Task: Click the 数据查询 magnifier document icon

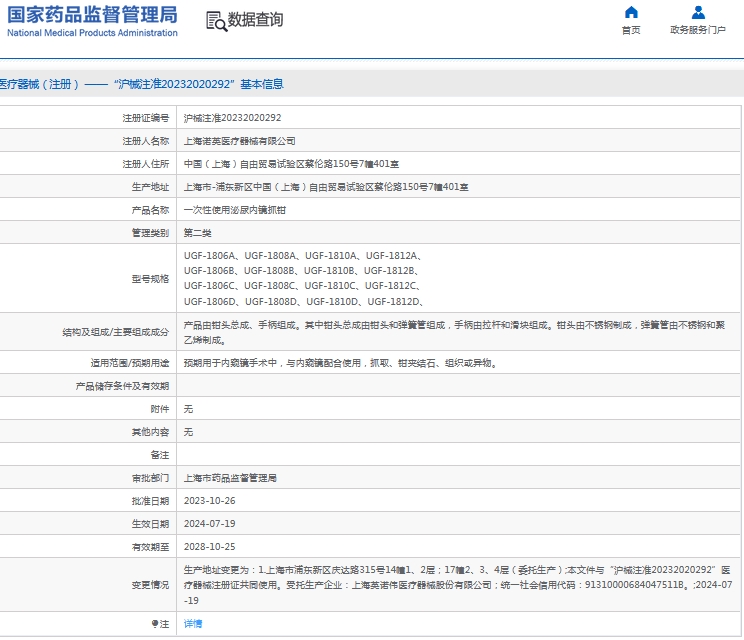Action: tap(216, 21)
